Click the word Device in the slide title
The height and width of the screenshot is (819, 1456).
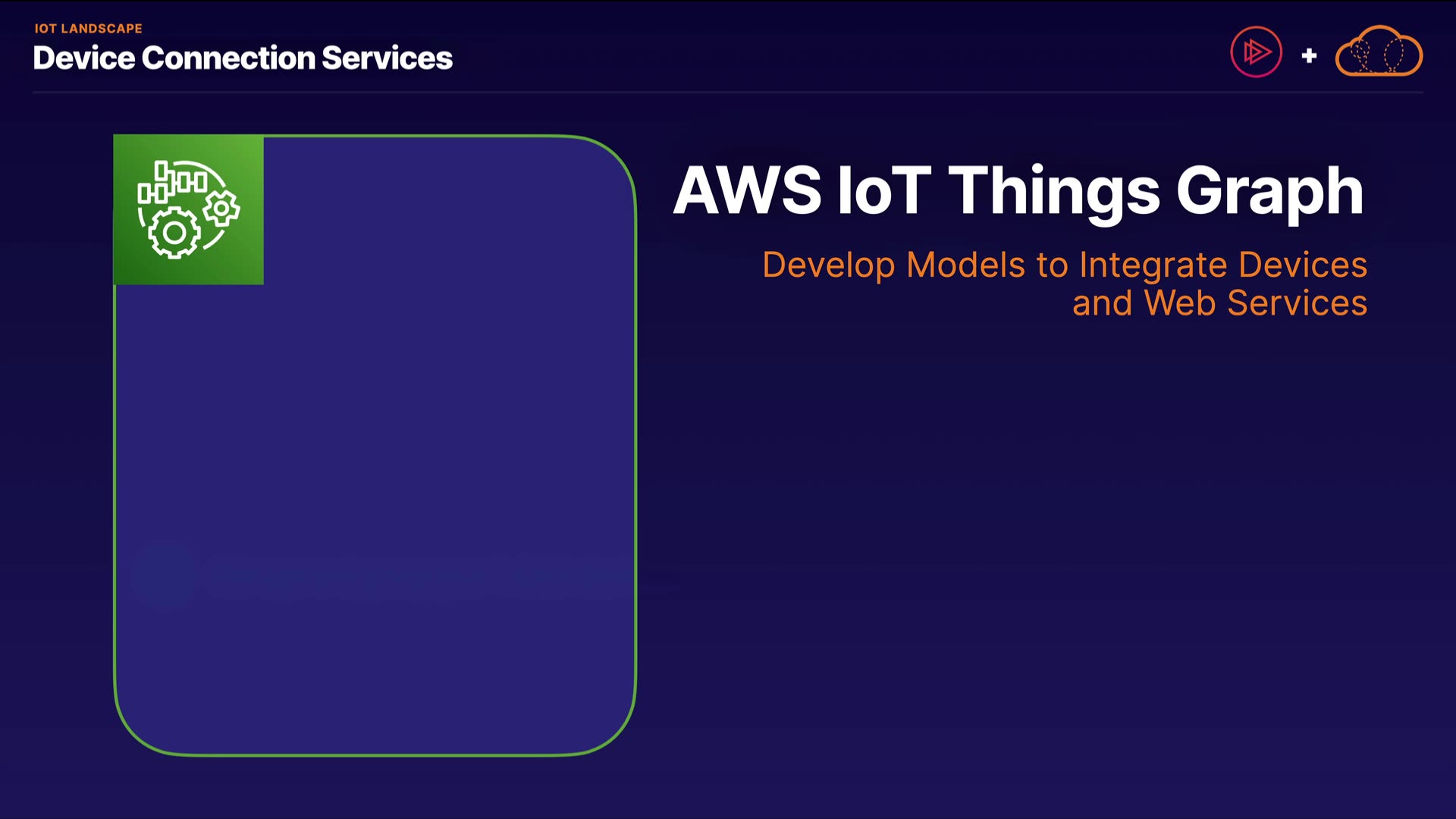tap(83, 58)
